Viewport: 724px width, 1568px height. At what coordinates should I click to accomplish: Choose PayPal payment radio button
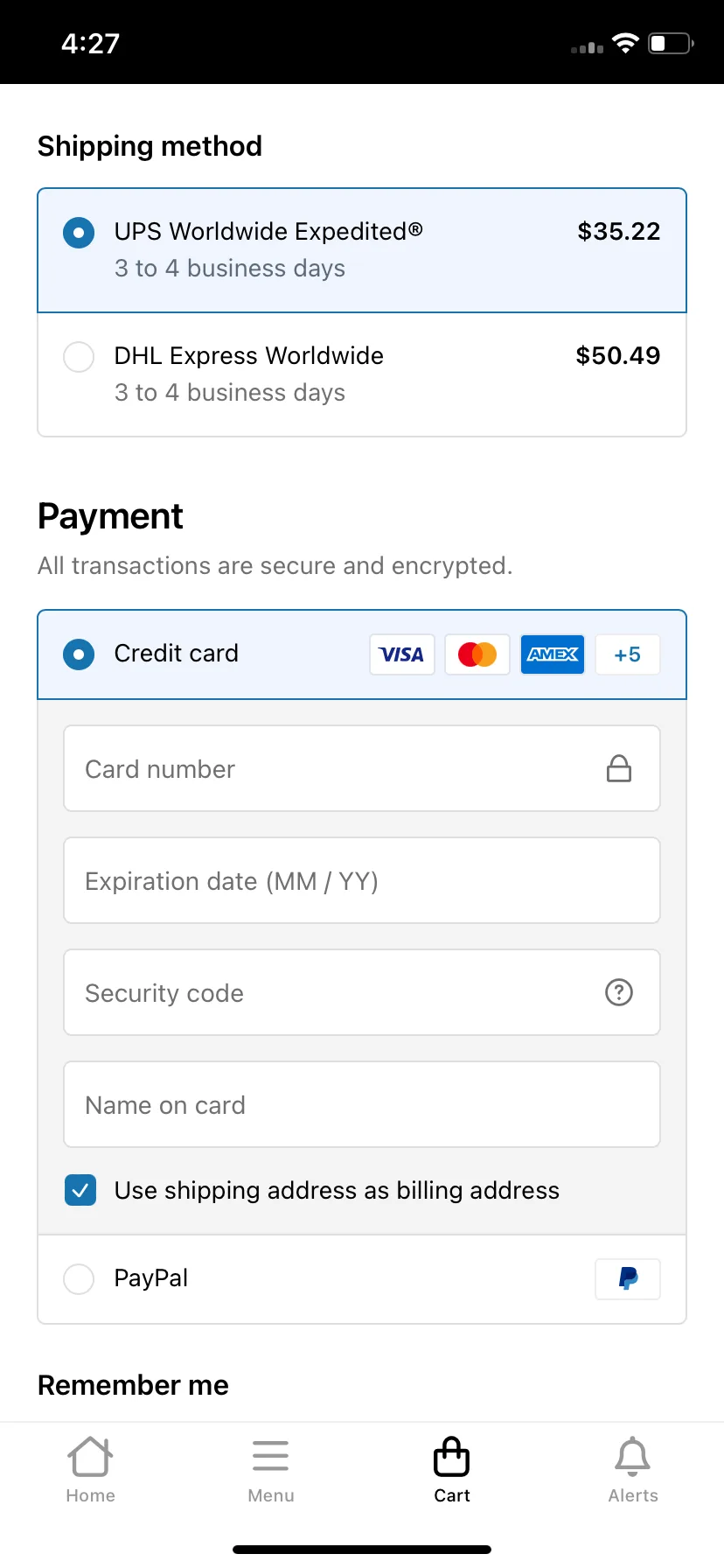79,1278
